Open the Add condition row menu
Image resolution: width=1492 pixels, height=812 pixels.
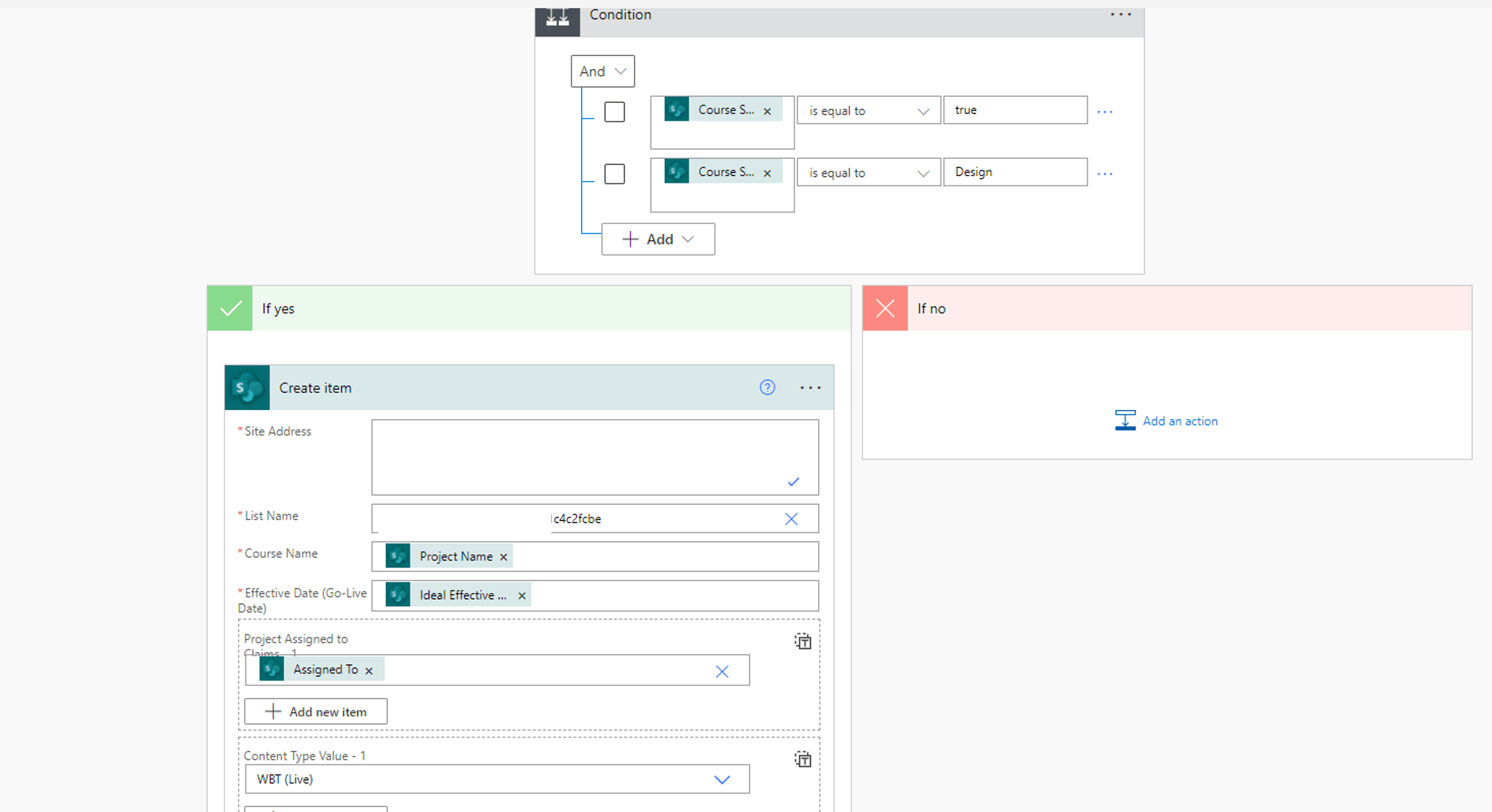(658, 239)
